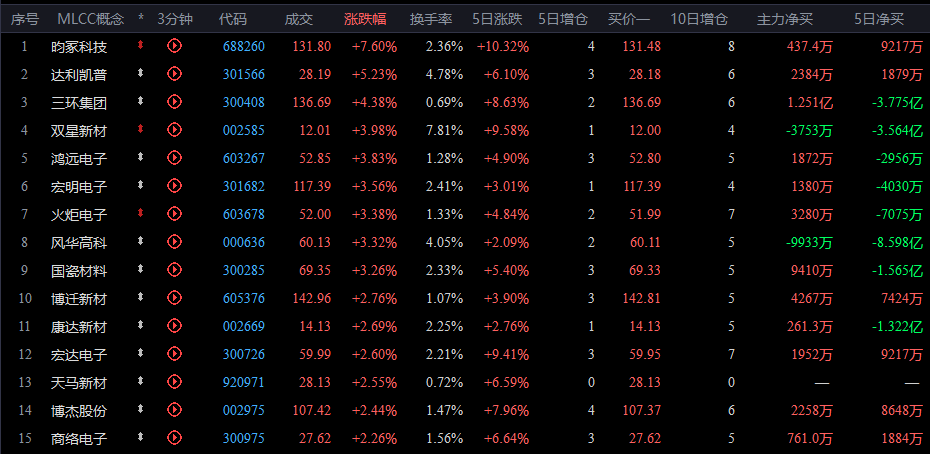Click the white marker icon beside 风华高科
930x454 pixels.
141,240
